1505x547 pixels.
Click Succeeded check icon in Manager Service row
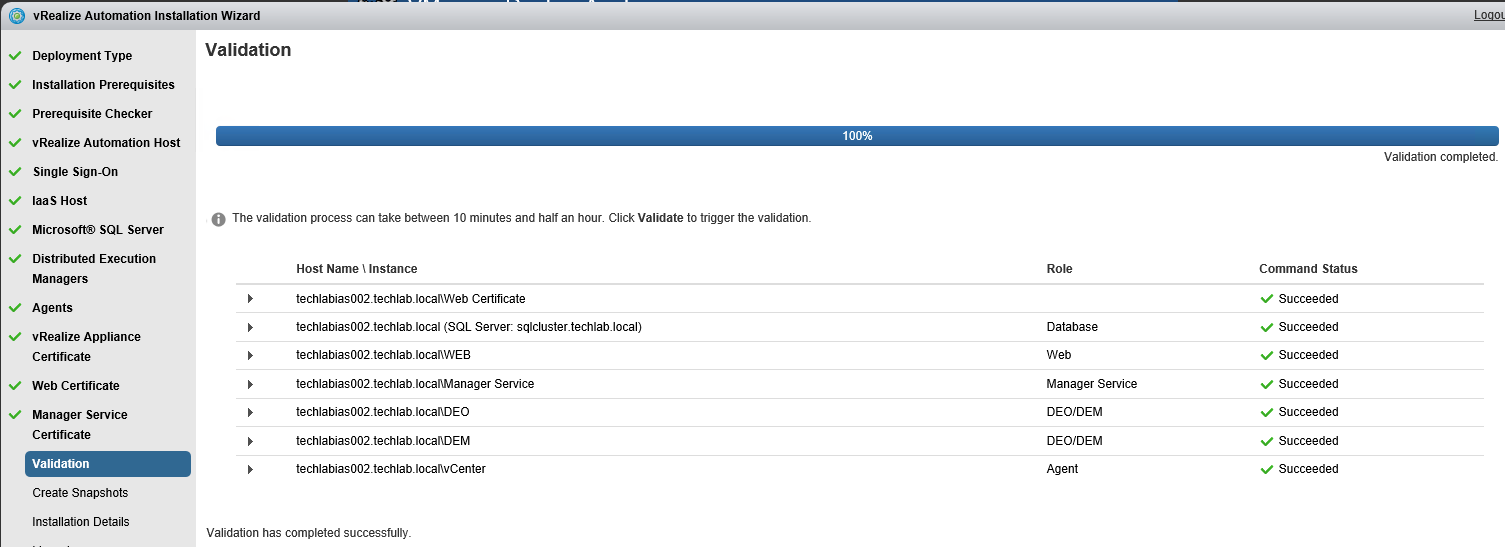[1267, 384]
